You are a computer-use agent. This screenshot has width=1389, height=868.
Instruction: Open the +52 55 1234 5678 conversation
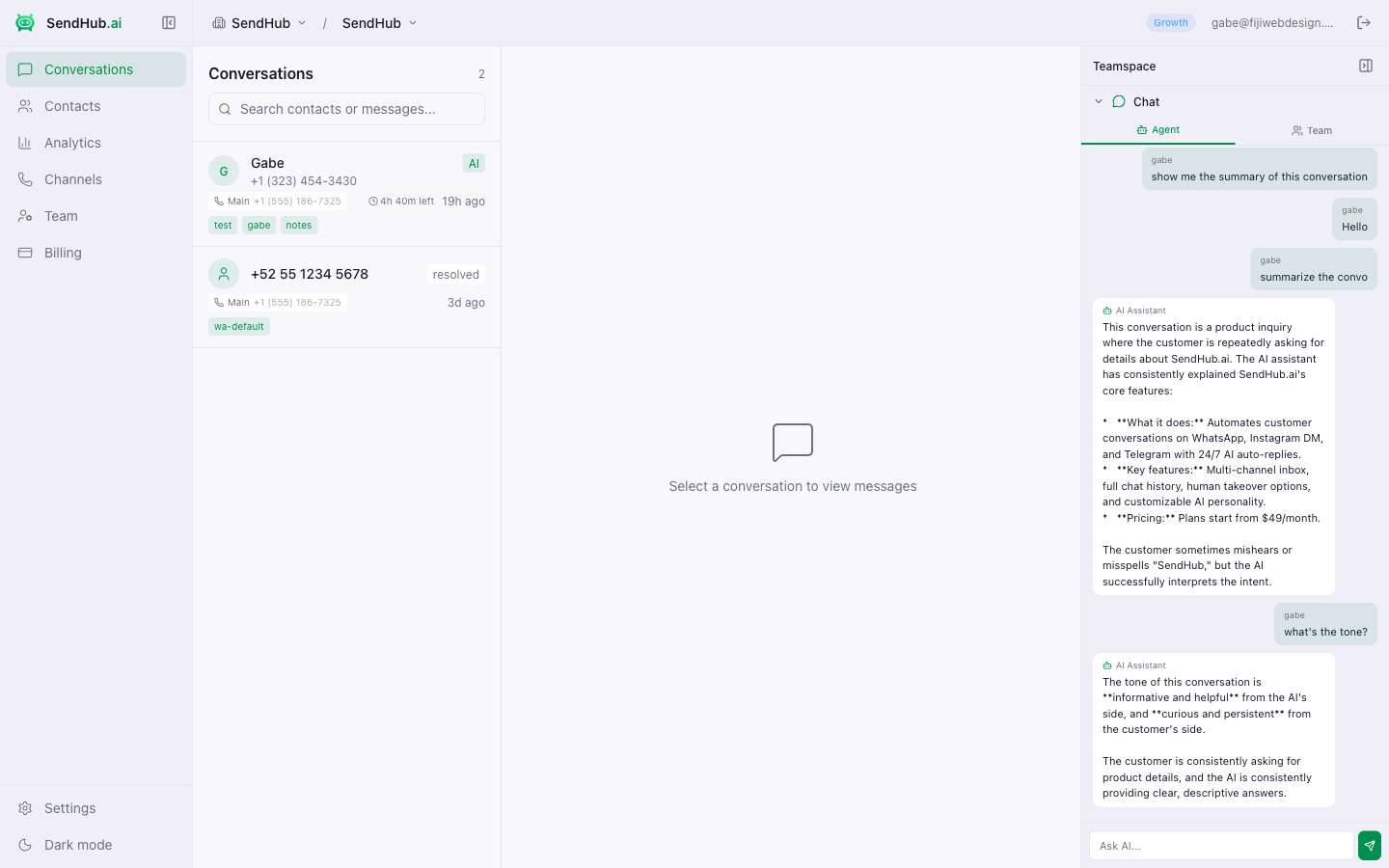(346, 297)
